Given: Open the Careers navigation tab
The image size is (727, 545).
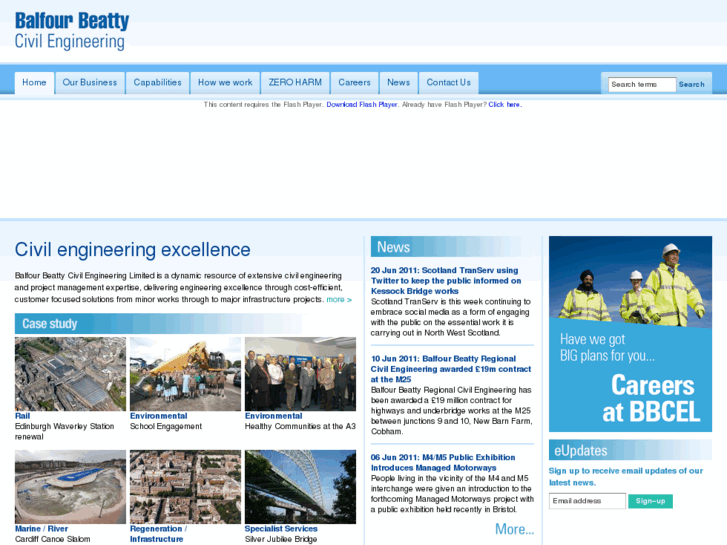Looking at the screenshot, I should [355, 83].
